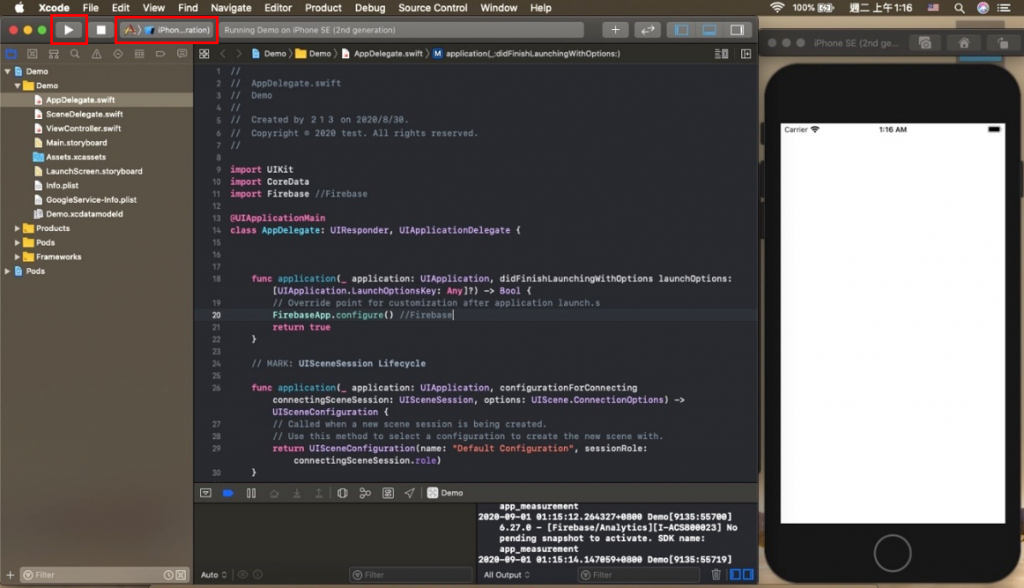Open the iPhone scheme destination selector

pyautogui.click(x=168, y=29)
